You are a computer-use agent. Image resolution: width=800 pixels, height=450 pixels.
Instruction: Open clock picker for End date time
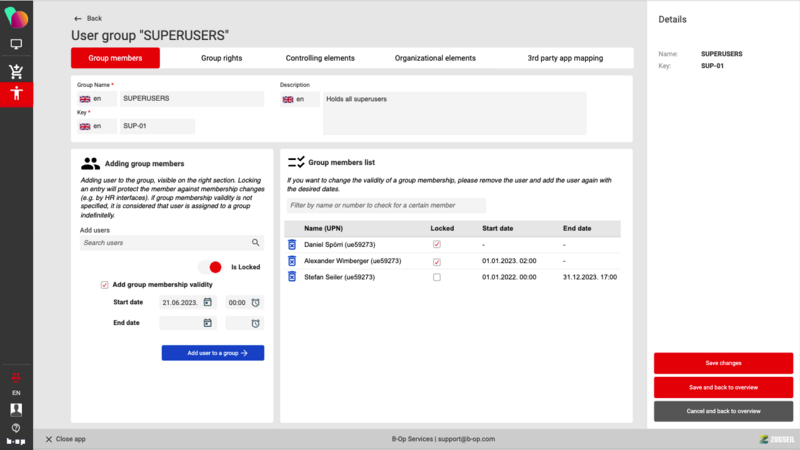coord(255,323)
